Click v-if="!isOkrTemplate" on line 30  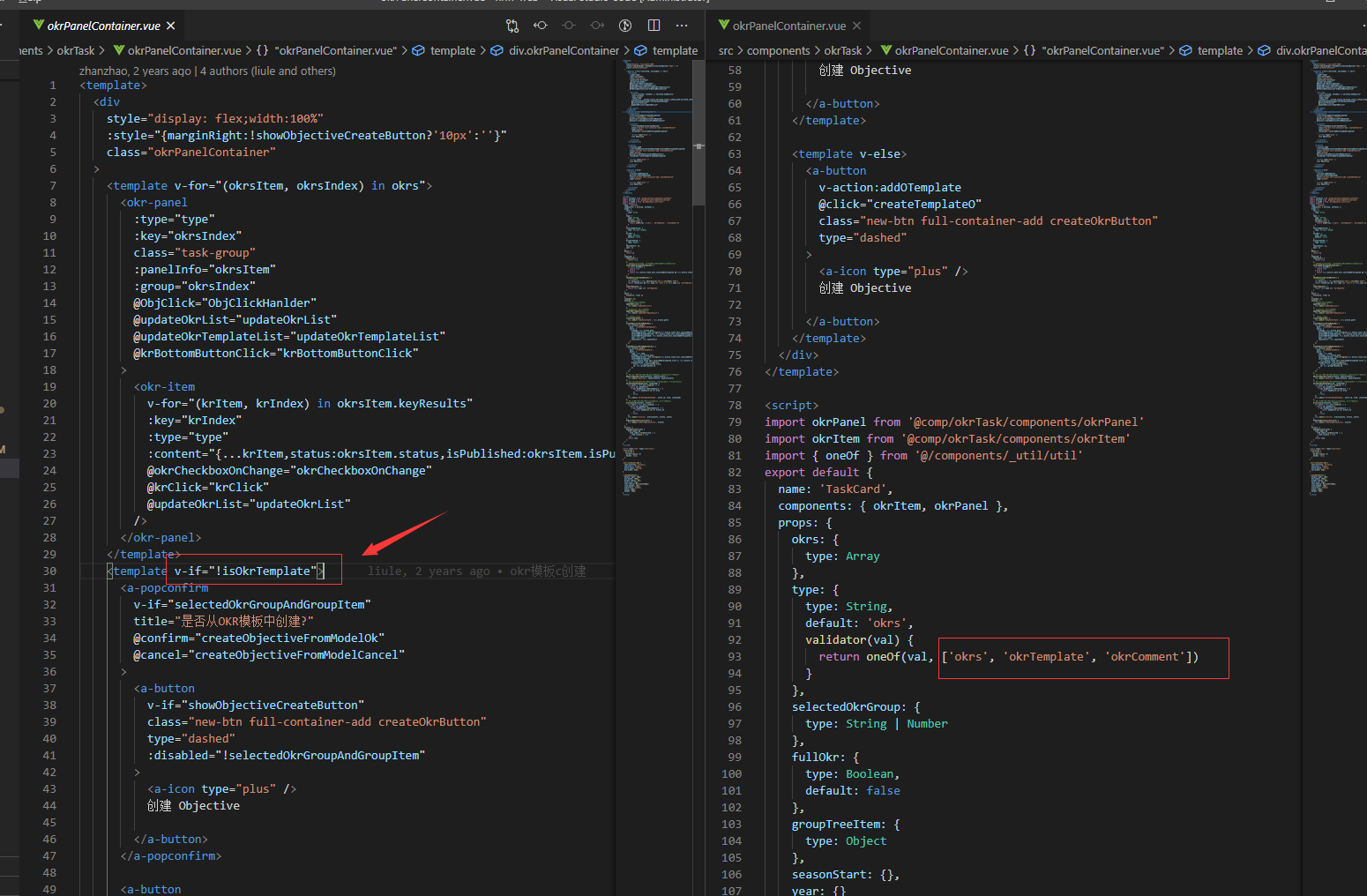(245, 571)
